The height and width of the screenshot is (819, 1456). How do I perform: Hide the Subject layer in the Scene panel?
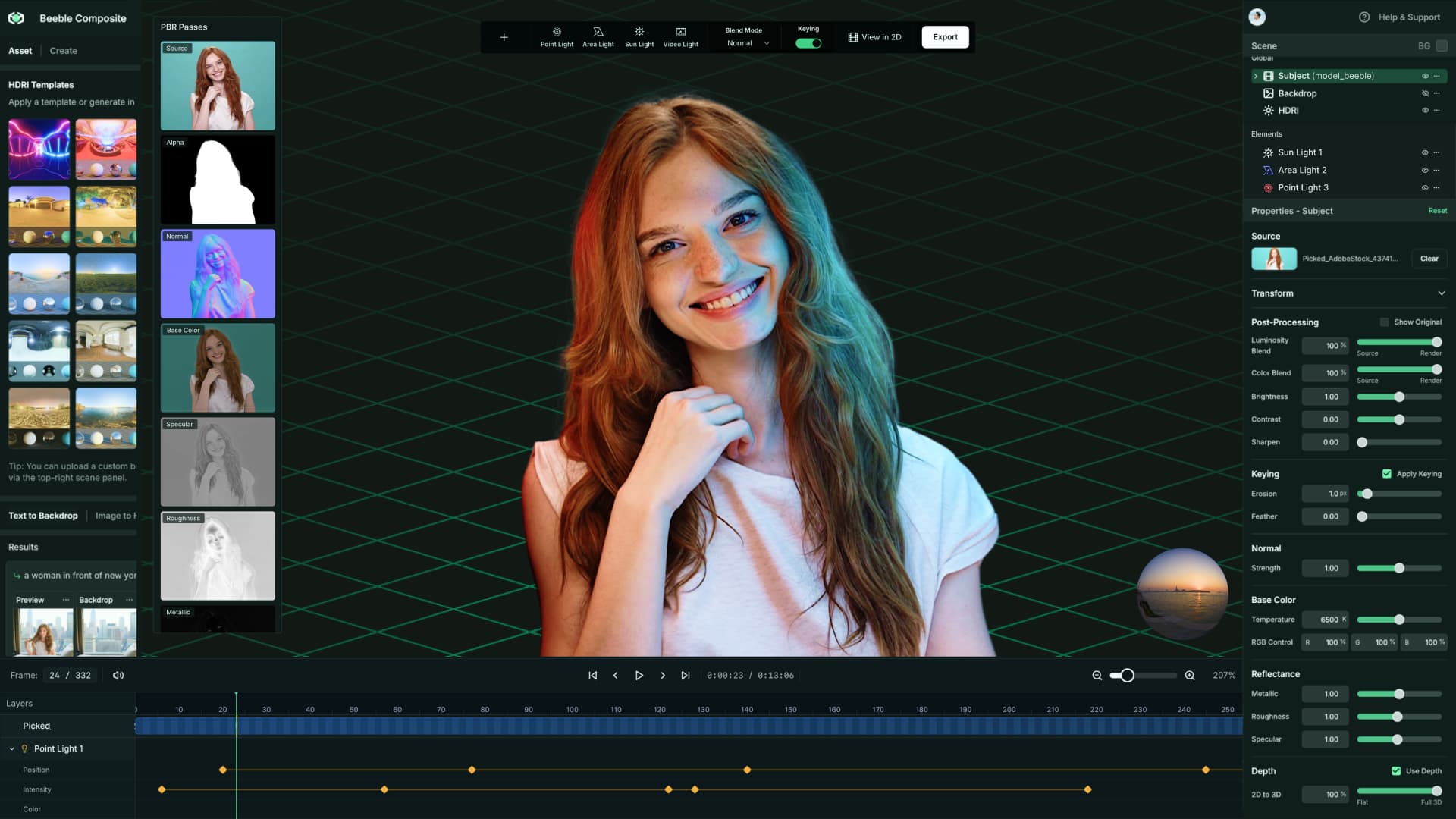pos(1423,76)
